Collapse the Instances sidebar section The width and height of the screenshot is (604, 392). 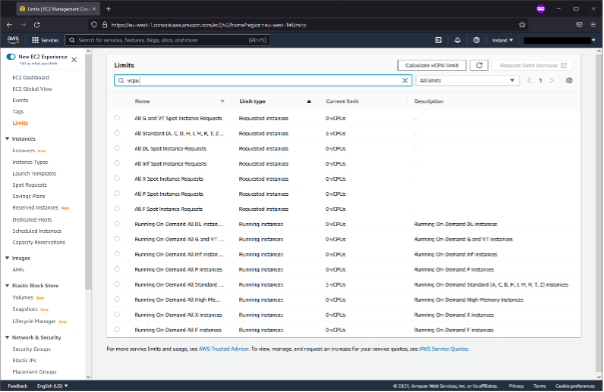pyautogui.click(x=7, y=139)
